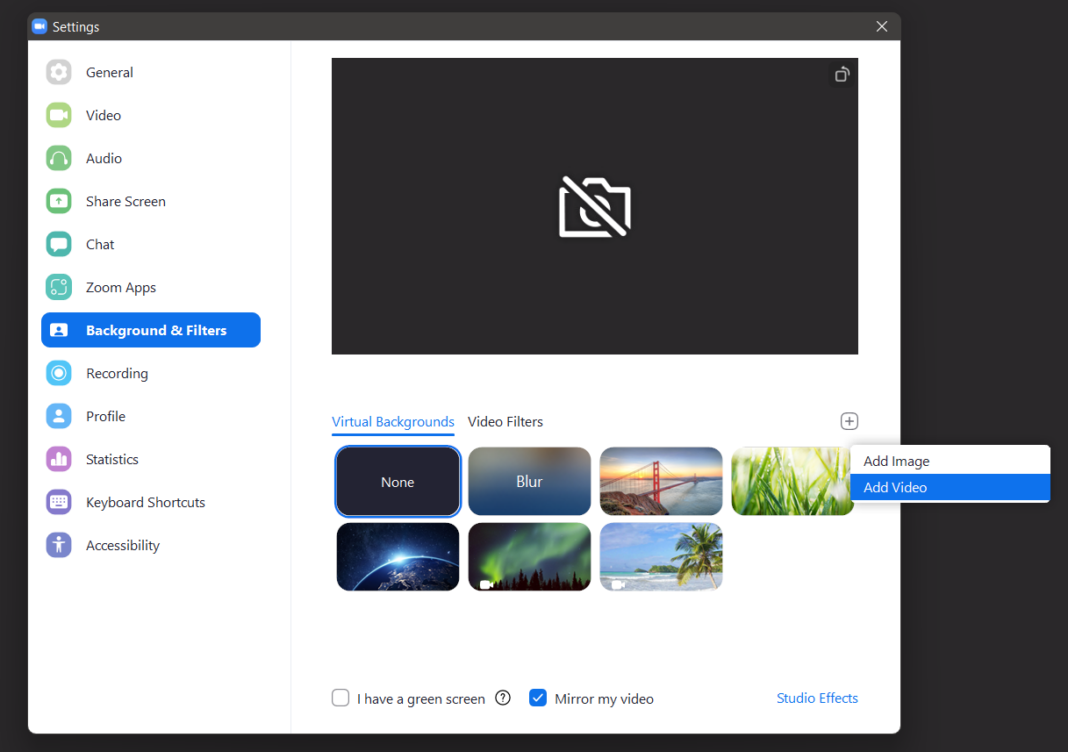Click the Accessibility icon in sidebar
The width and height of the screenshot is (1068, 752).
[59, 545]
